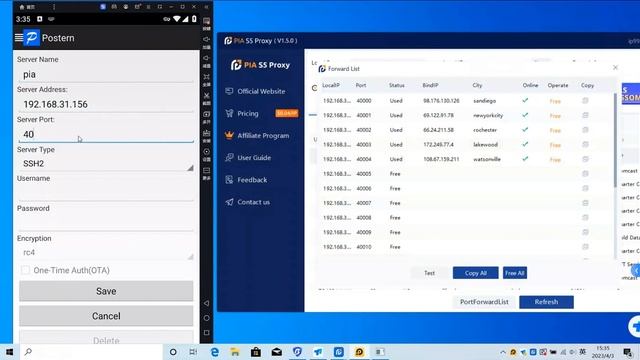The height and width of the screenshot is (360, 640).
Task: Copy the port 40003 row entry
Action: coord(585,144)
